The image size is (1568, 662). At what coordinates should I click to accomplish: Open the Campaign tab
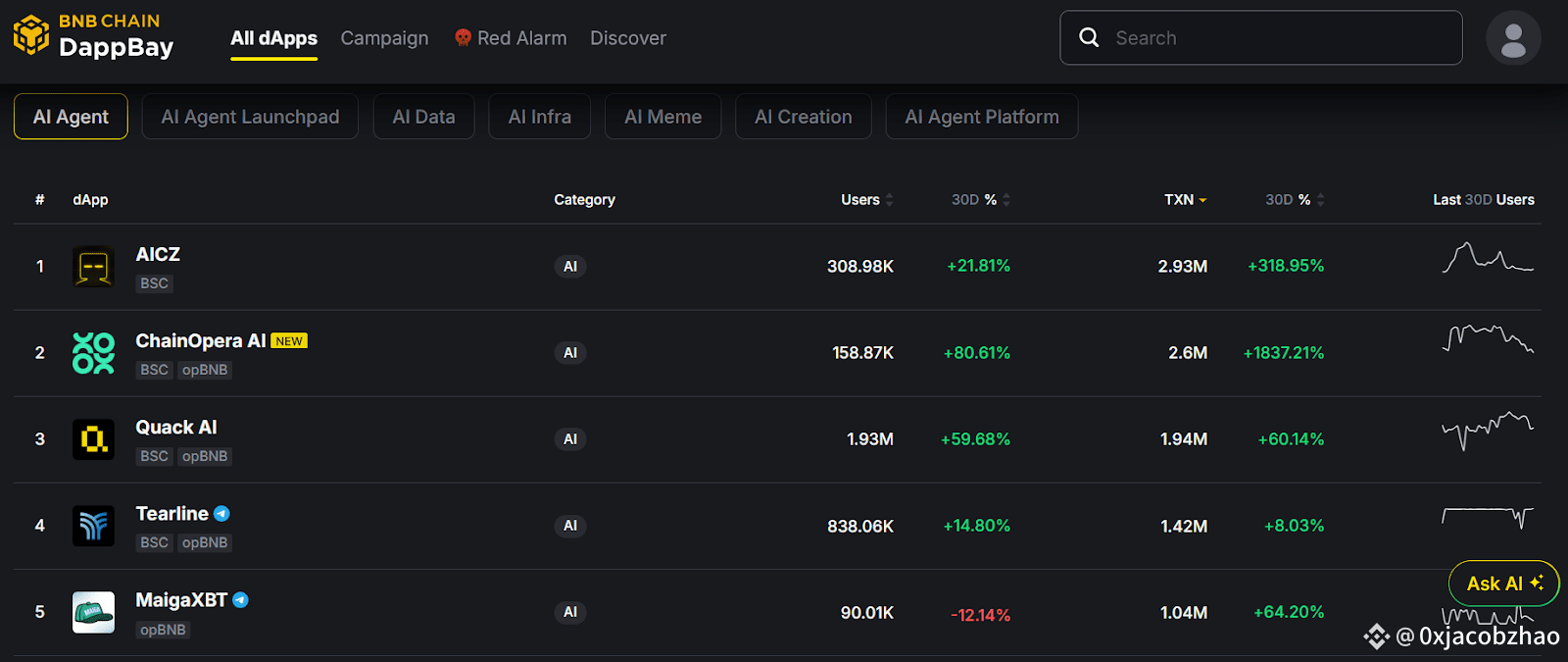click(x=384, y=38)
